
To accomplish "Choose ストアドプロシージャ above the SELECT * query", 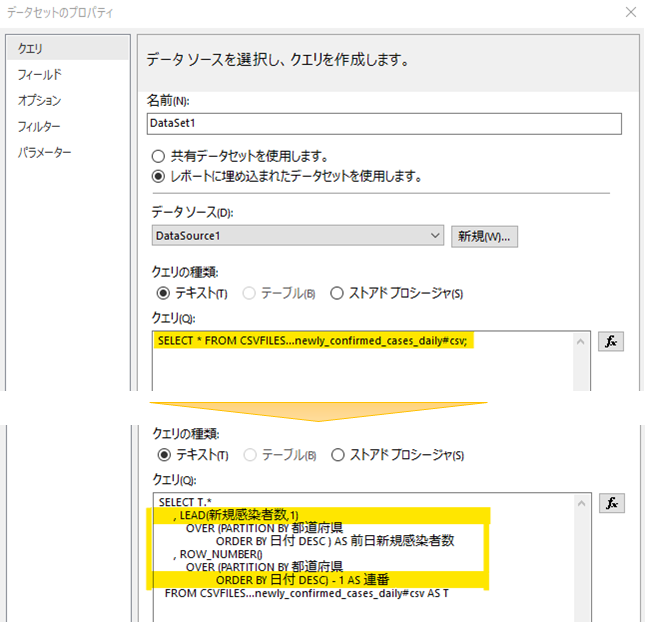I will tap(337, 293).
